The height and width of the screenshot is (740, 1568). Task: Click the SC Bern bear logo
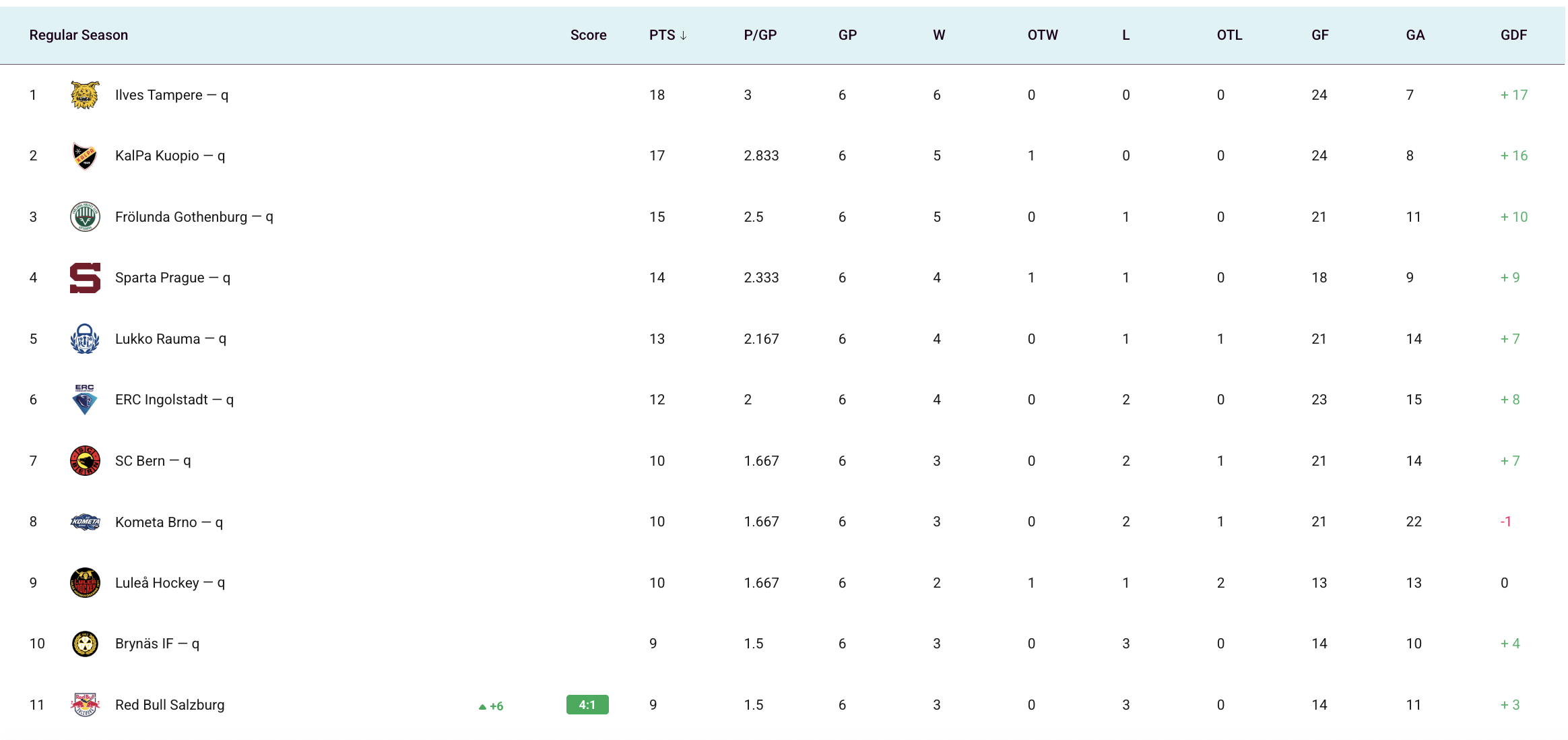(x=85, y=461)
